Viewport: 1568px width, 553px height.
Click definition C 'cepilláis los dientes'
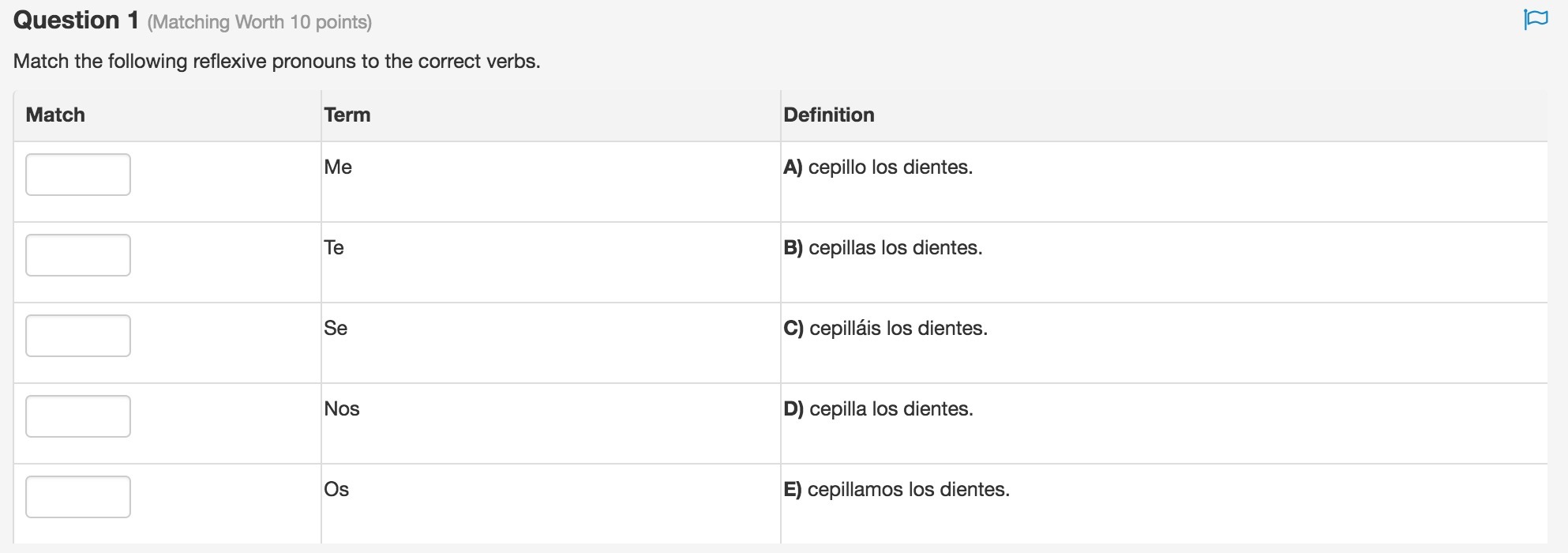[885, 329]
